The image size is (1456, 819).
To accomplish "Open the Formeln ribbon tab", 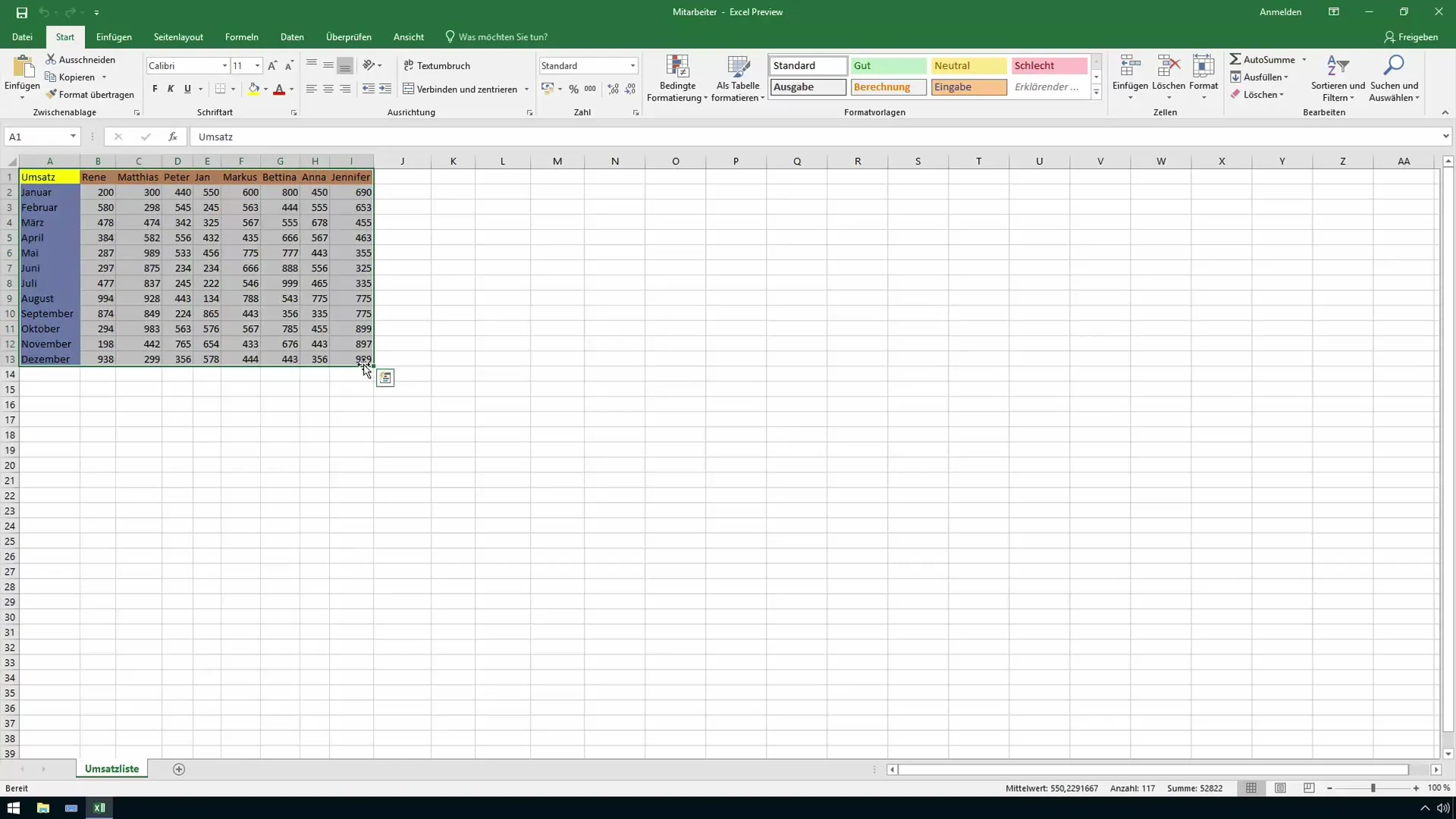I will tap(242, 36).
